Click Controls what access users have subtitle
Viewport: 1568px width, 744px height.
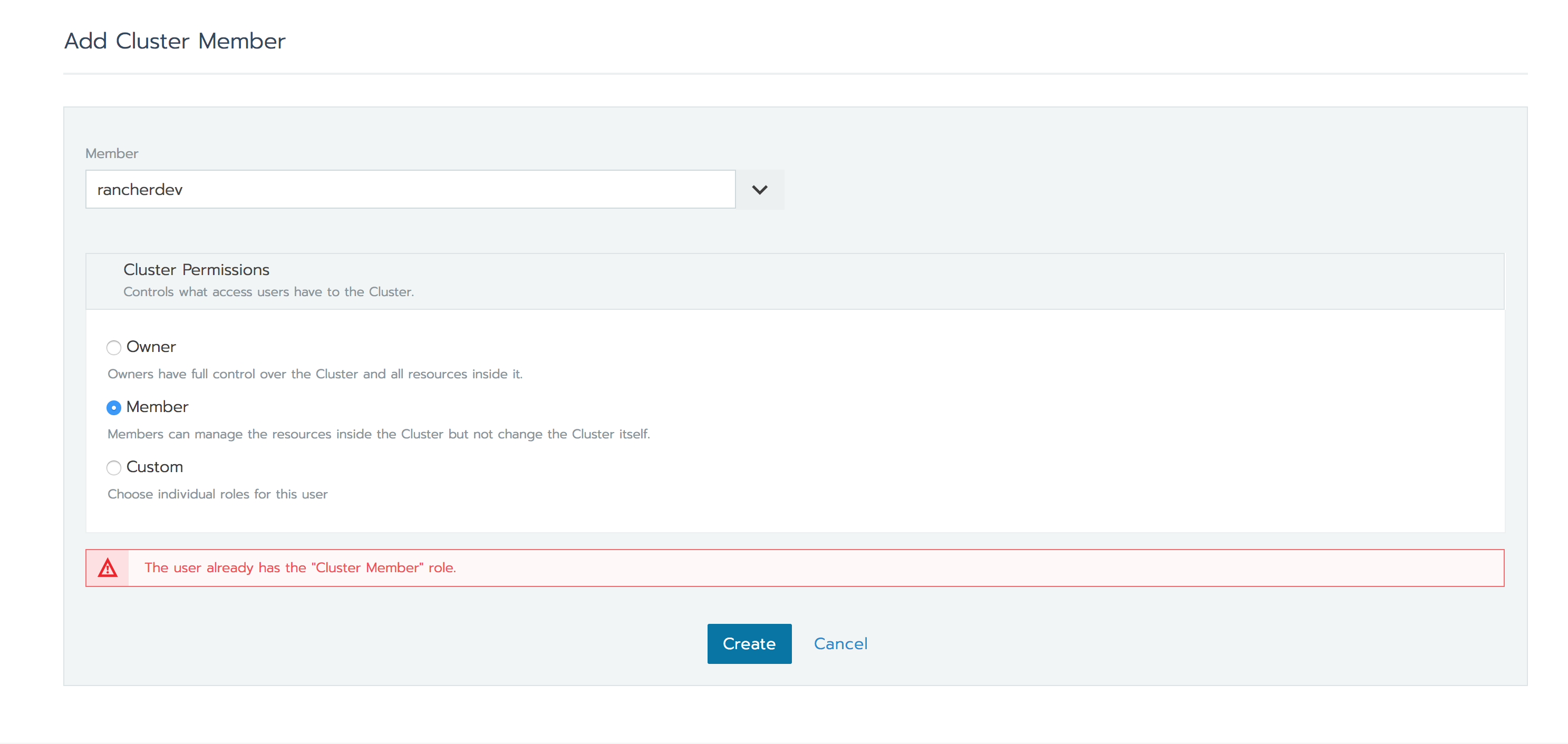268,292
